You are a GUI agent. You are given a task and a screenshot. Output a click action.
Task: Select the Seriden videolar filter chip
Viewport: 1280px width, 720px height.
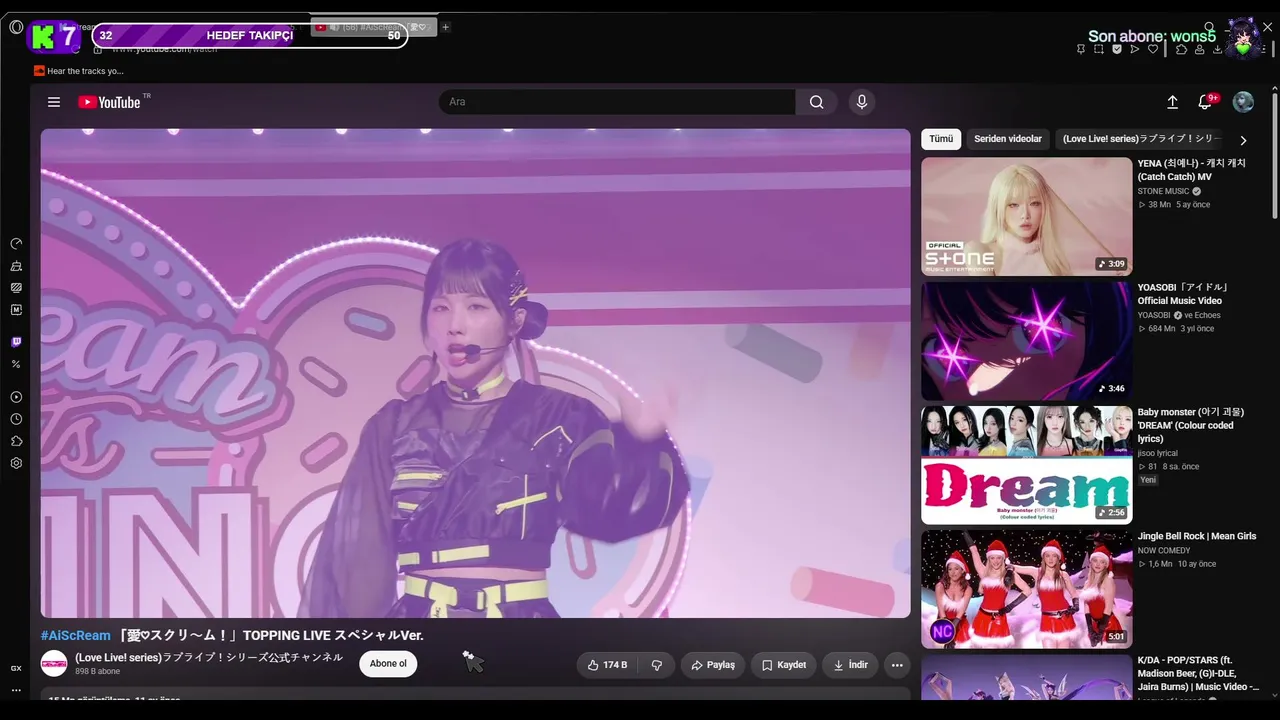(1008, 139)
